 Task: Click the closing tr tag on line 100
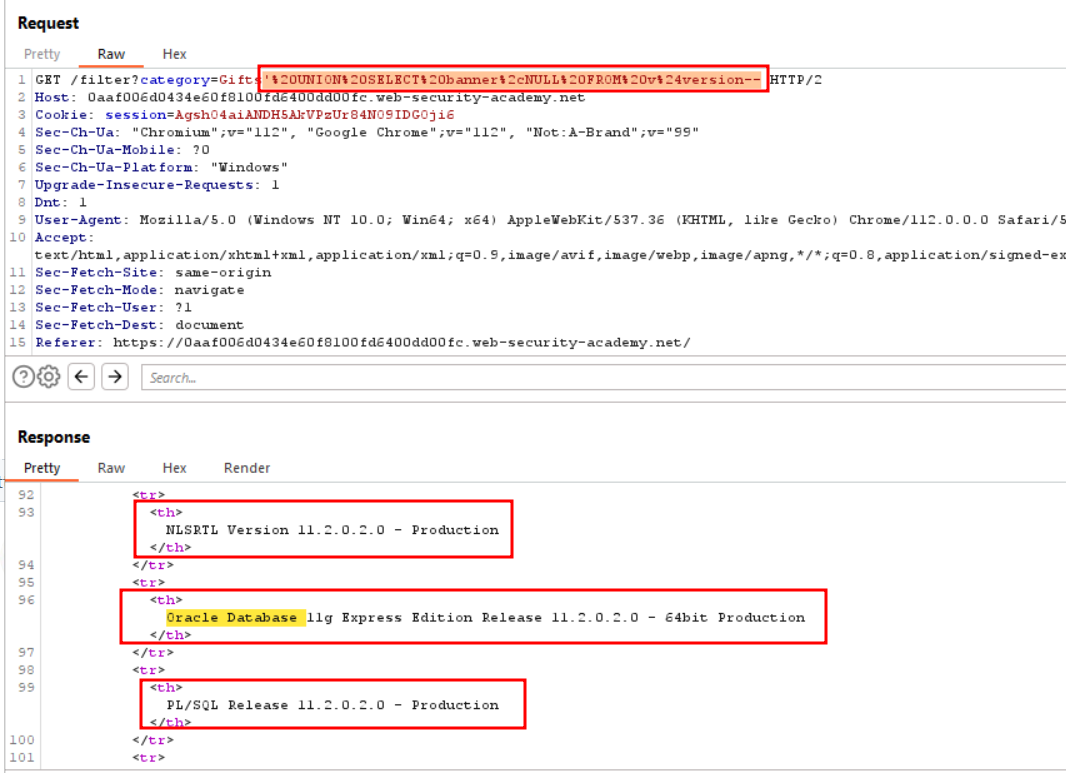(153, 740)
